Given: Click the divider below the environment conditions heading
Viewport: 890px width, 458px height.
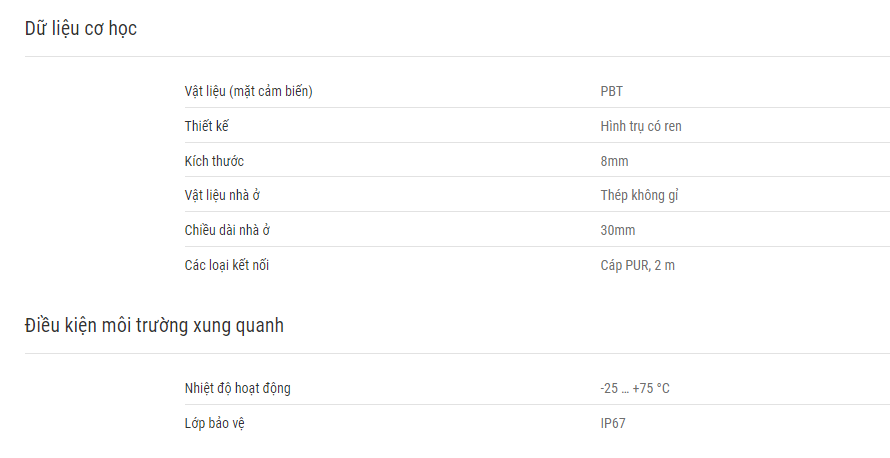Looking at the screenshot, I should point(457,353).
